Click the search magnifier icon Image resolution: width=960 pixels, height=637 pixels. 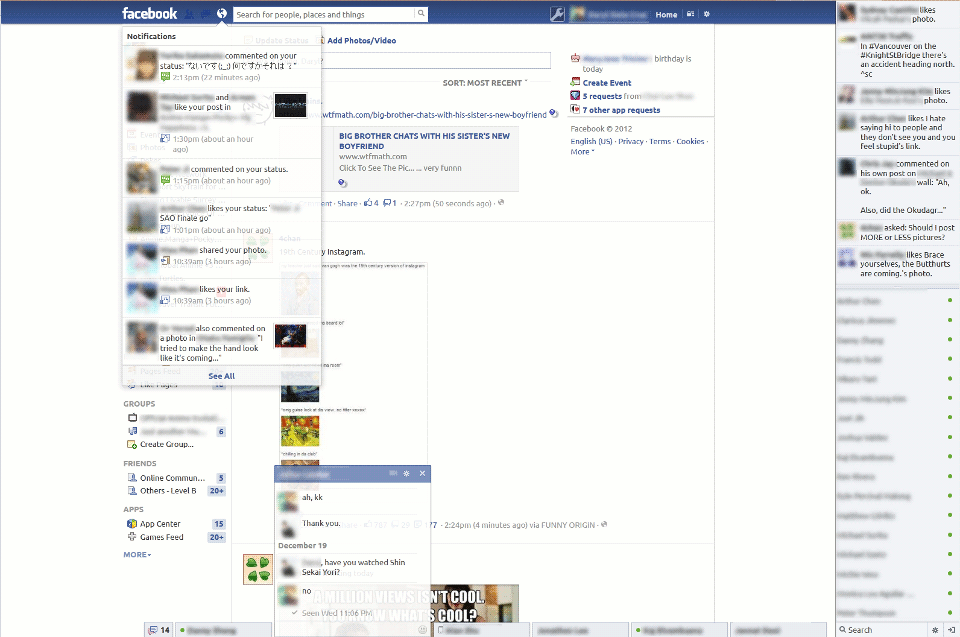click(x=421, y=15)
